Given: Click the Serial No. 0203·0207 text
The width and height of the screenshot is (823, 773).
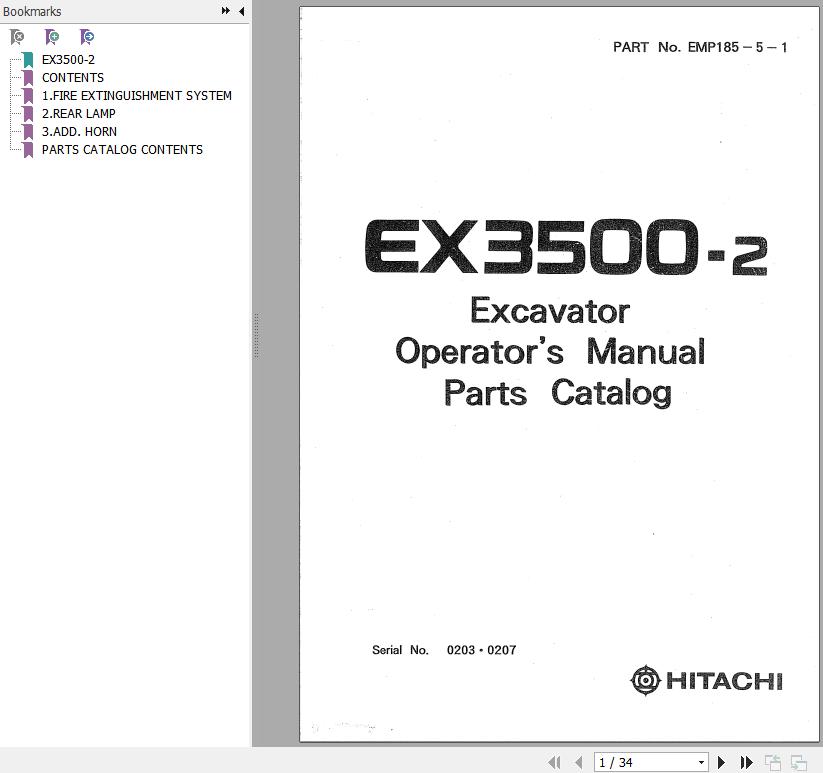Looking at the screenshot, I should tap(444, 650).
